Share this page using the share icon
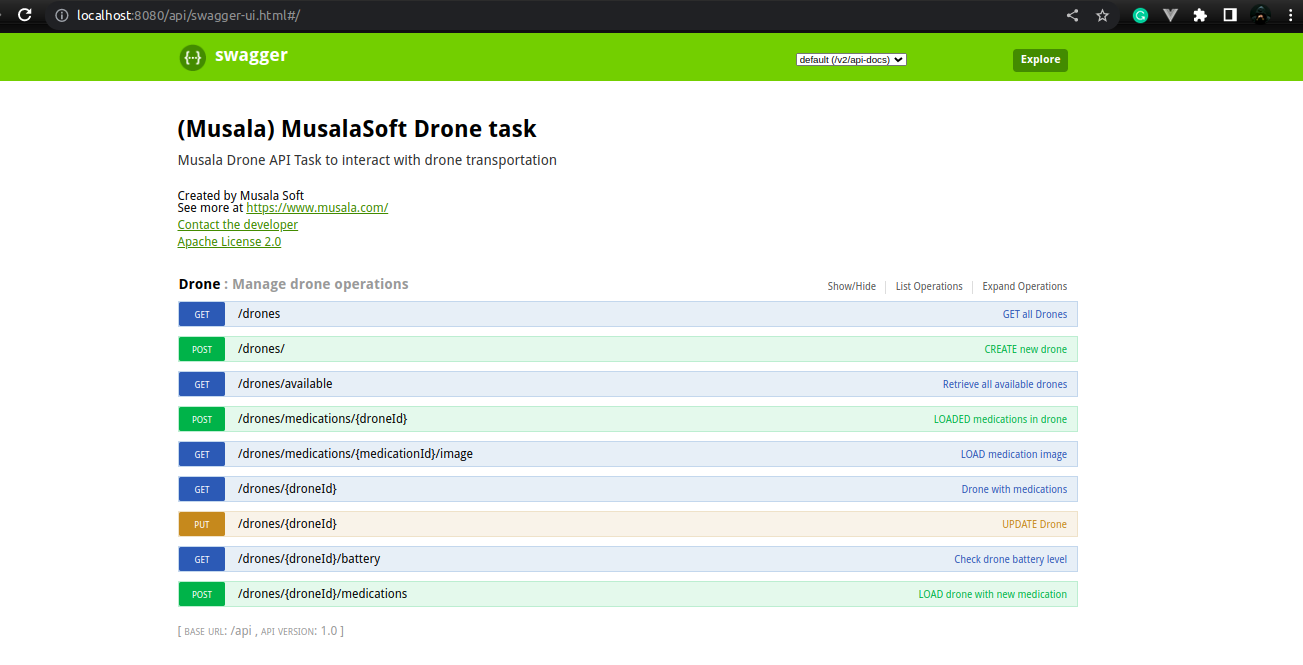1303x665 pixels. (x=1072, y=15)
